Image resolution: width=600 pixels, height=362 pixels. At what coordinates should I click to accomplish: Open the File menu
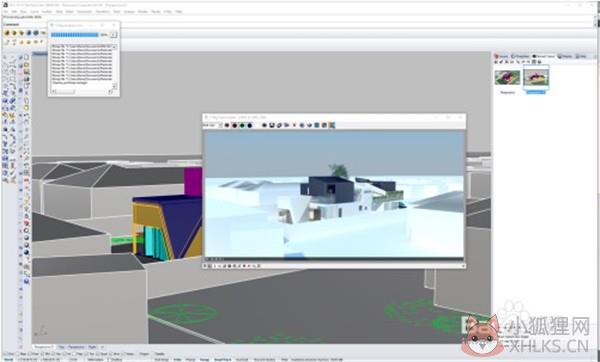[5, 12]
